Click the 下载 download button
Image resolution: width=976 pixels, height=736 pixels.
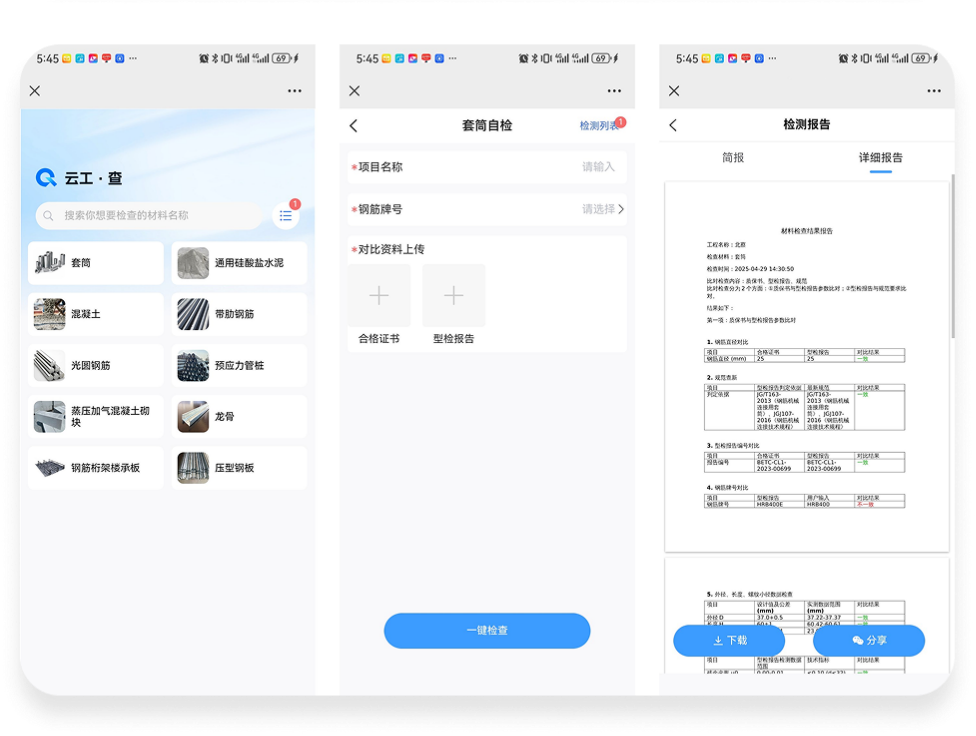click(729, 640)
